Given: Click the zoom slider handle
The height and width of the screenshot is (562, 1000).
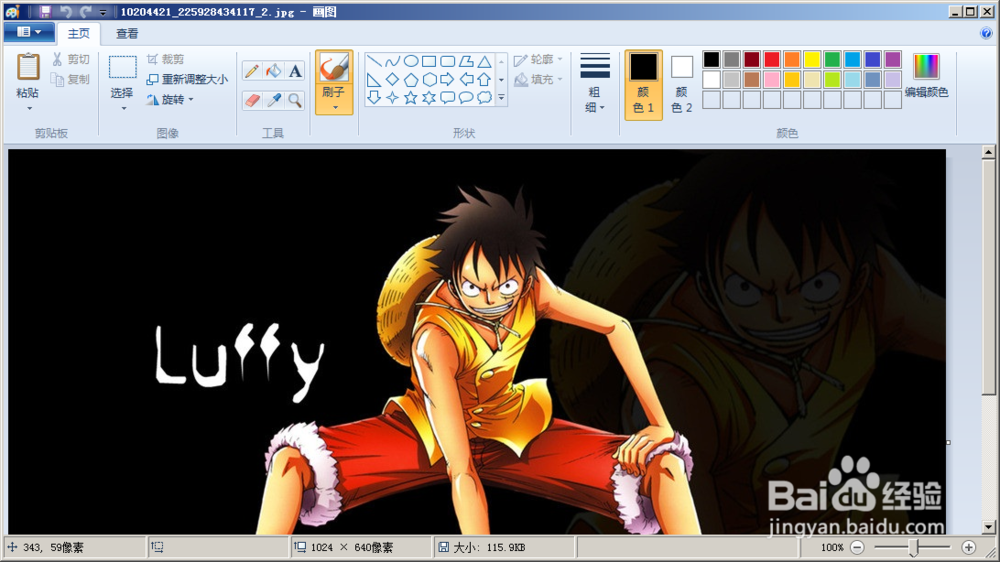Looking at the screenshot, I should click(914, 547).
